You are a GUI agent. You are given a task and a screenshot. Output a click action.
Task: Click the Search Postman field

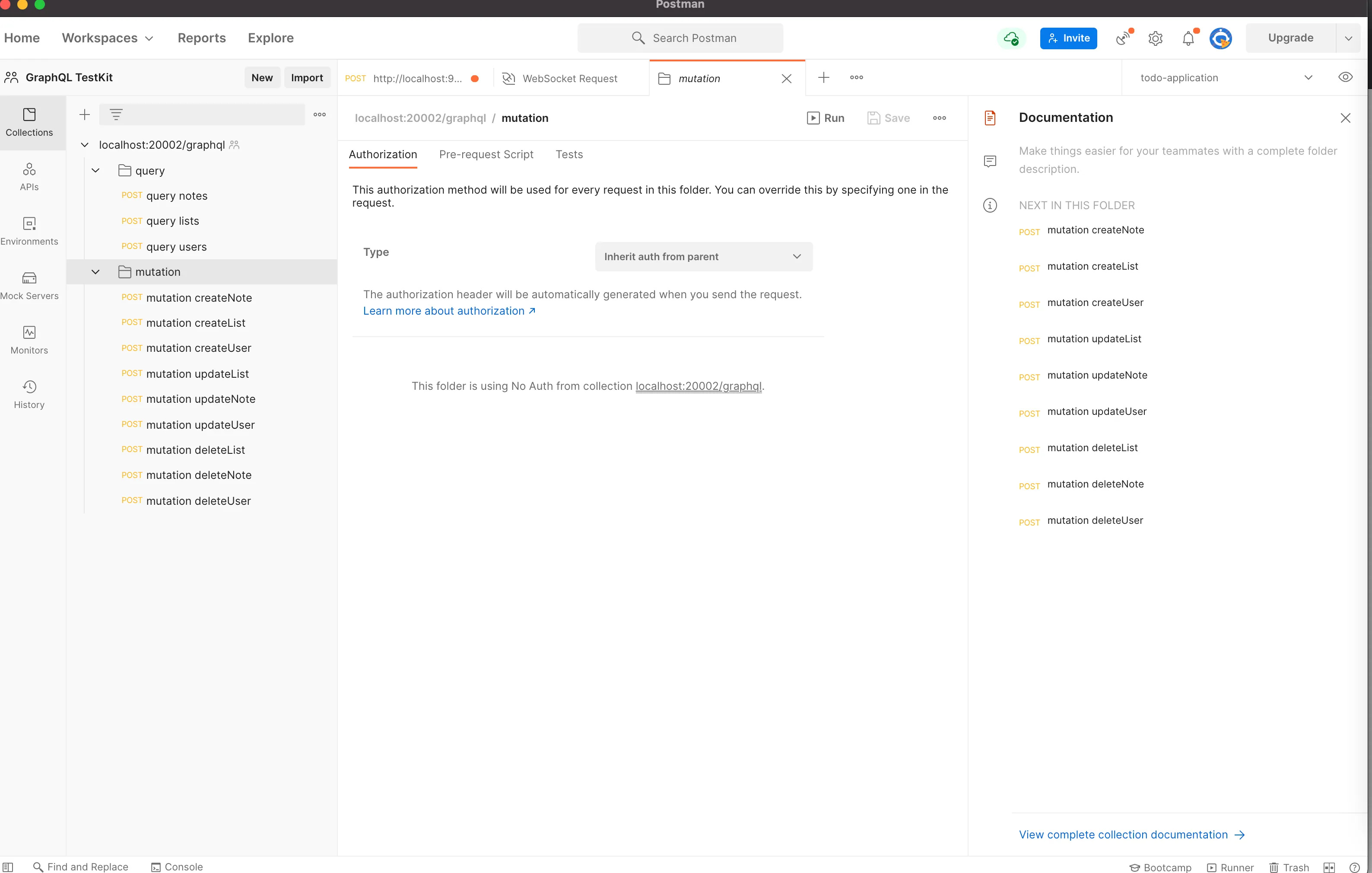[680, 38]
